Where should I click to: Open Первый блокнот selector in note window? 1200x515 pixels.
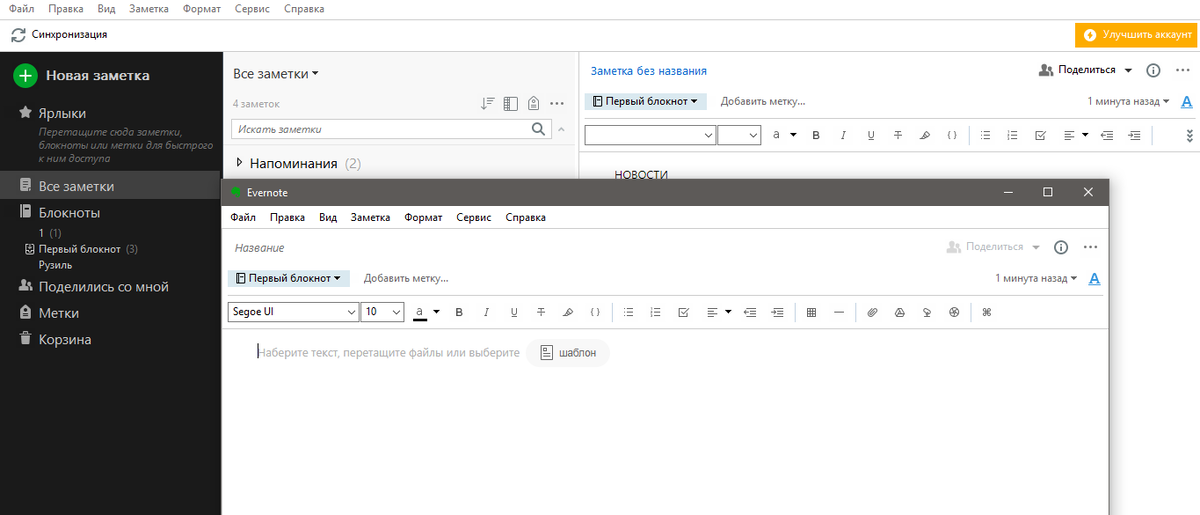point(288,278)
